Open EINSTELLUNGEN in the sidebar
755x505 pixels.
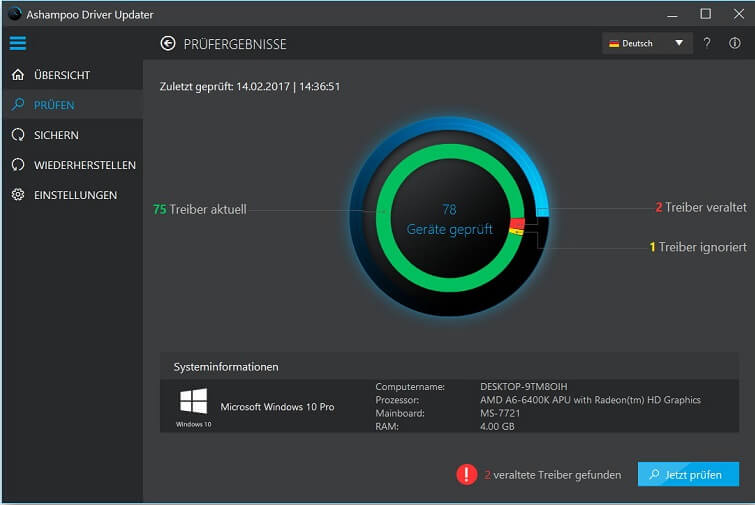(72, 194)
